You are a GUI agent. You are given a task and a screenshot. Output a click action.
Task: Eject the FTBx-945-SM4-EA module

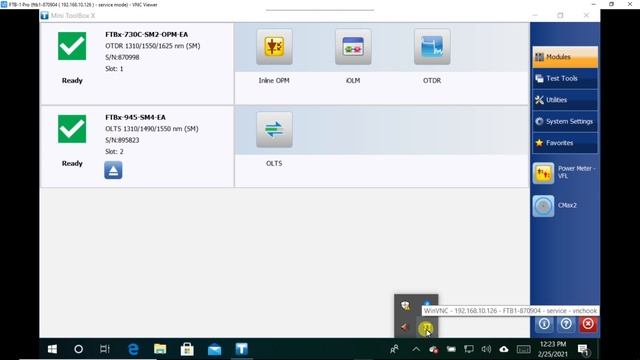[113, 170]
